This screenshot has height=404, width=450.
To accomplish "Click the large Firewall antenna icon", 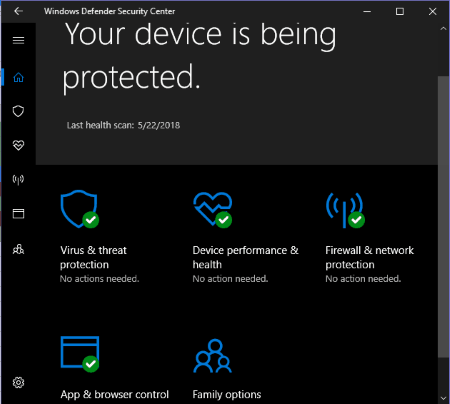I will [x=345, y=210].
